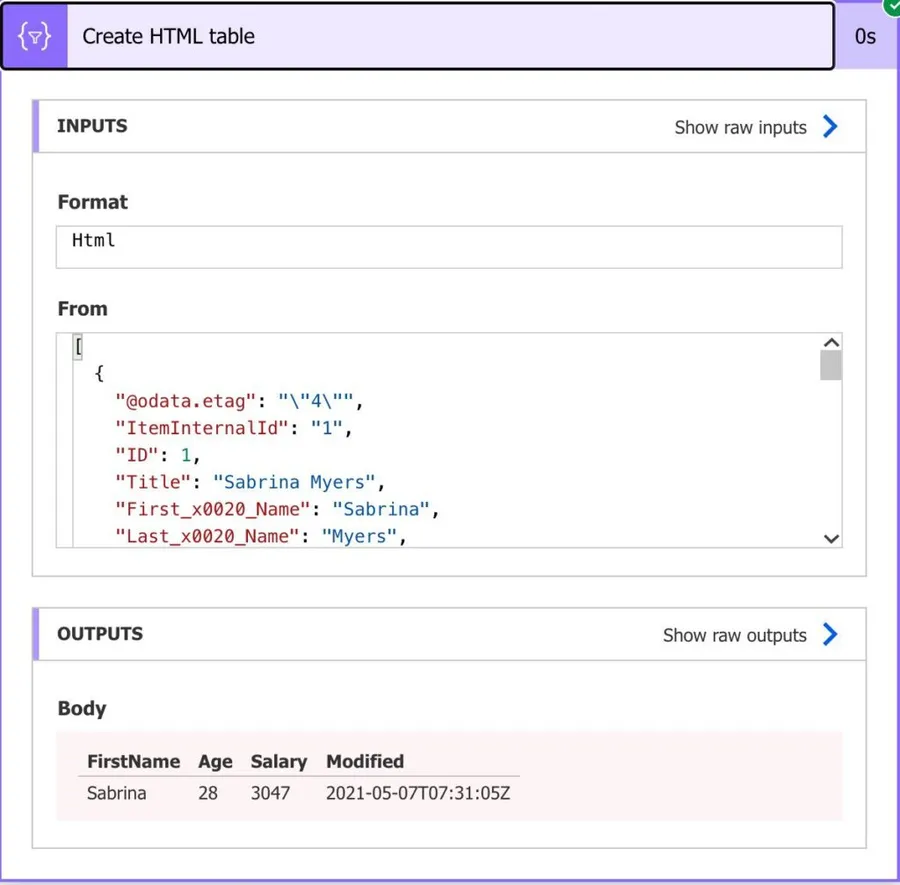Click the INPUTS section header
The image size is (900, 885).
(92, 126)
